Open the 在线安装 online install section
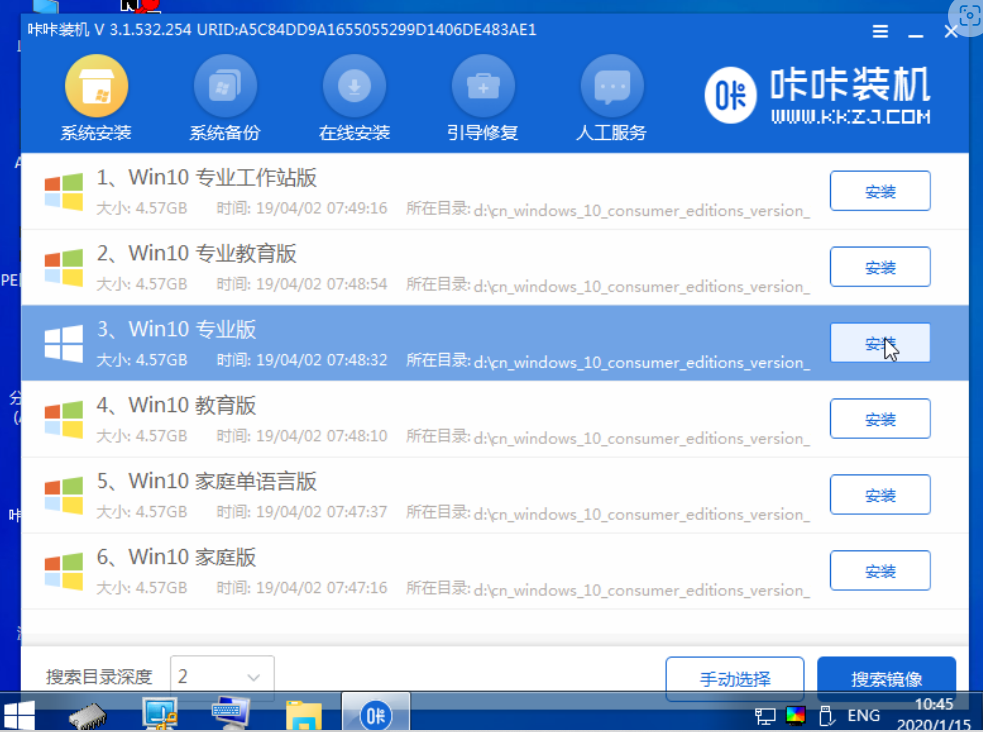Screen dimensions: 983x732 (354, 99)
